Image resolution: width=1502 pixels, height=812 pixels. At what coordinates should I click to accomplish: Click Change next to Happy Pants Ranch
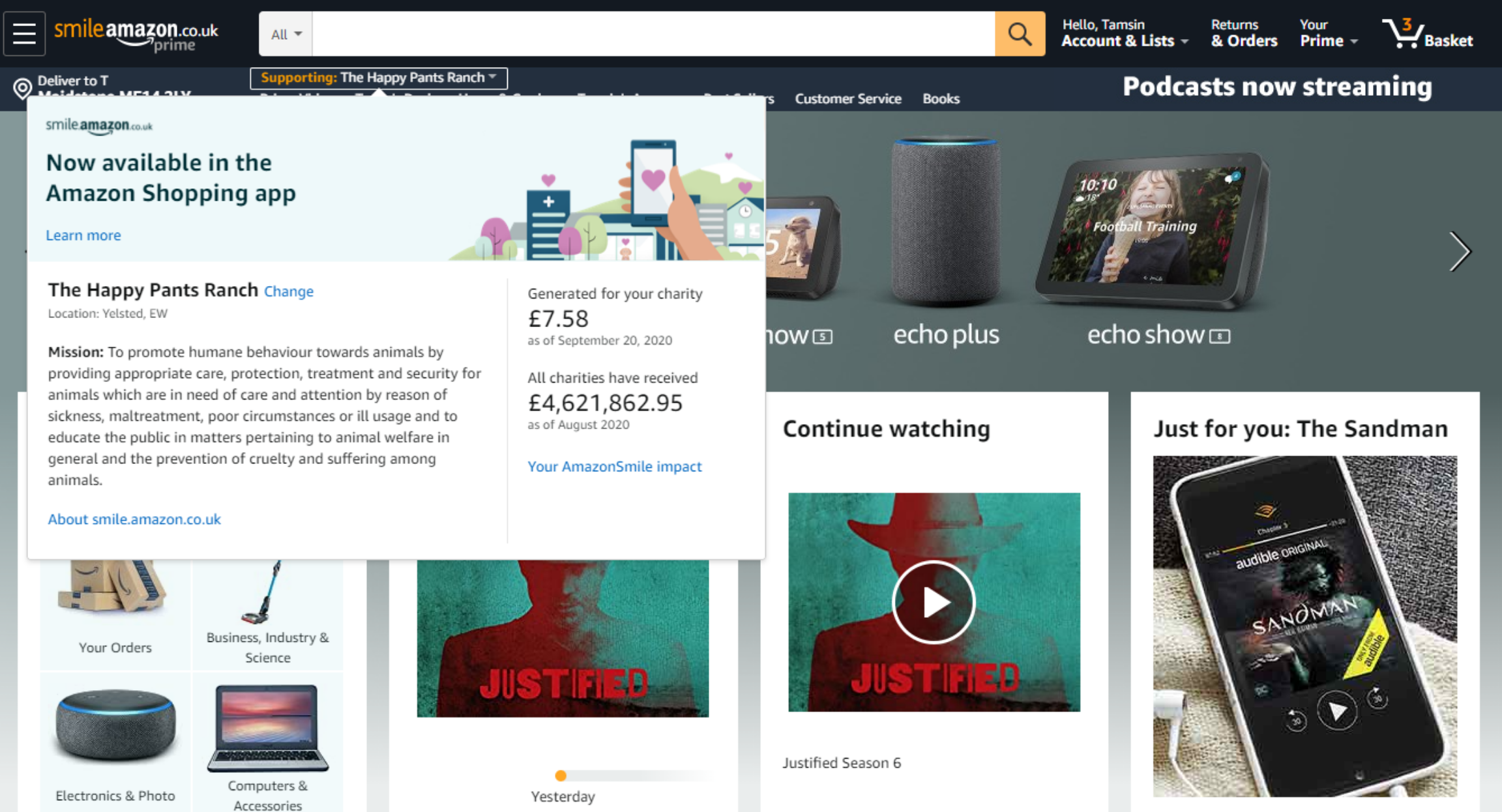click(288, 291)
